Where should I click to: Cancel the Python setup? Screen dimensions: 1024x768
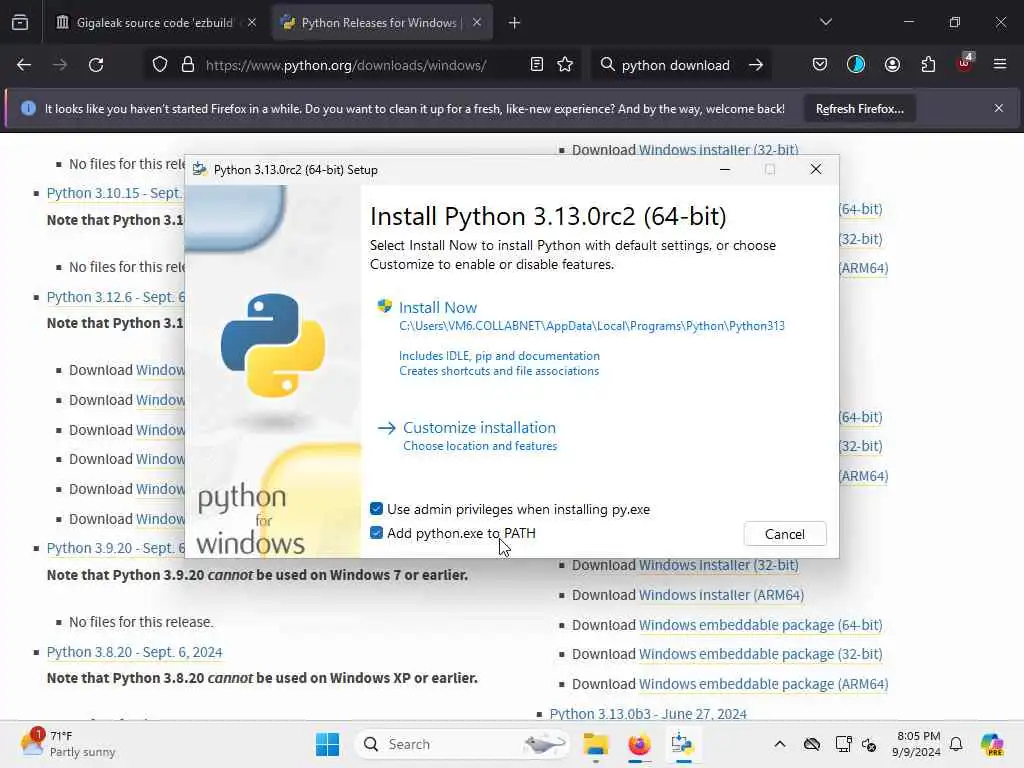(x=784, y=534)
